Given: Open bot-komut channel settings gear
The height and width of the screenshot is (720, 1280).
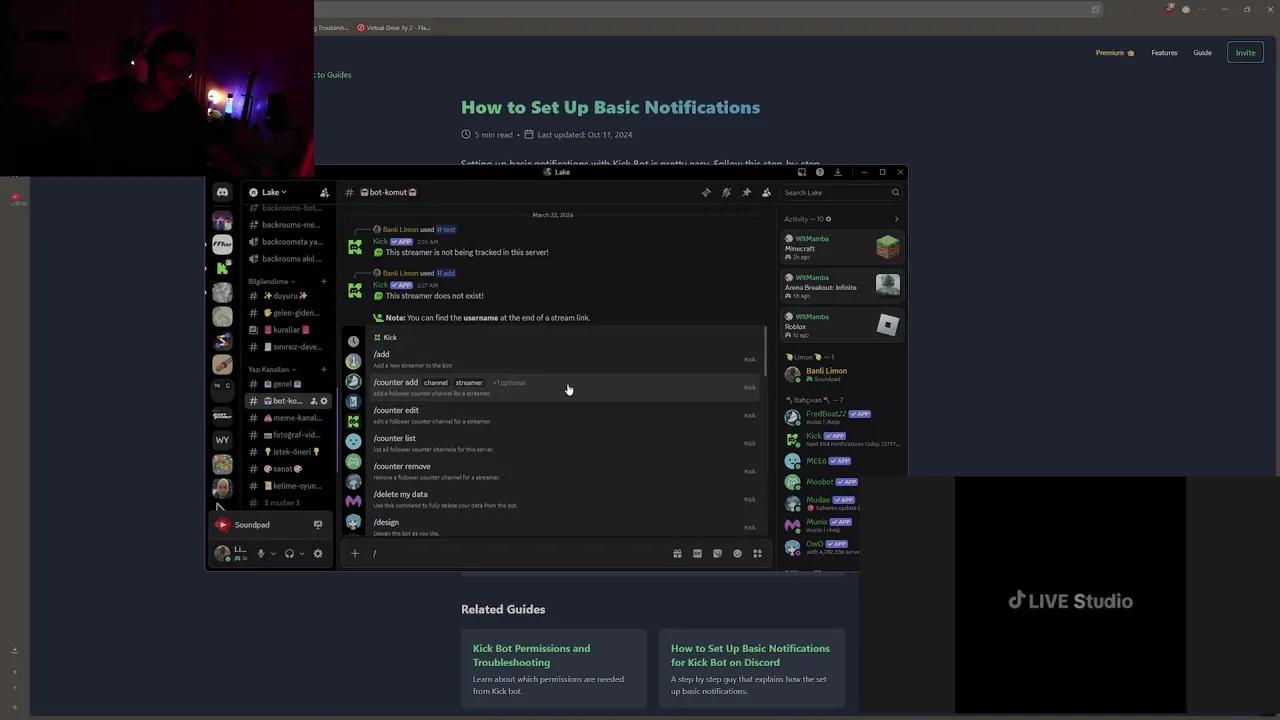Looking at the screenshot, I should click(323, 401).
